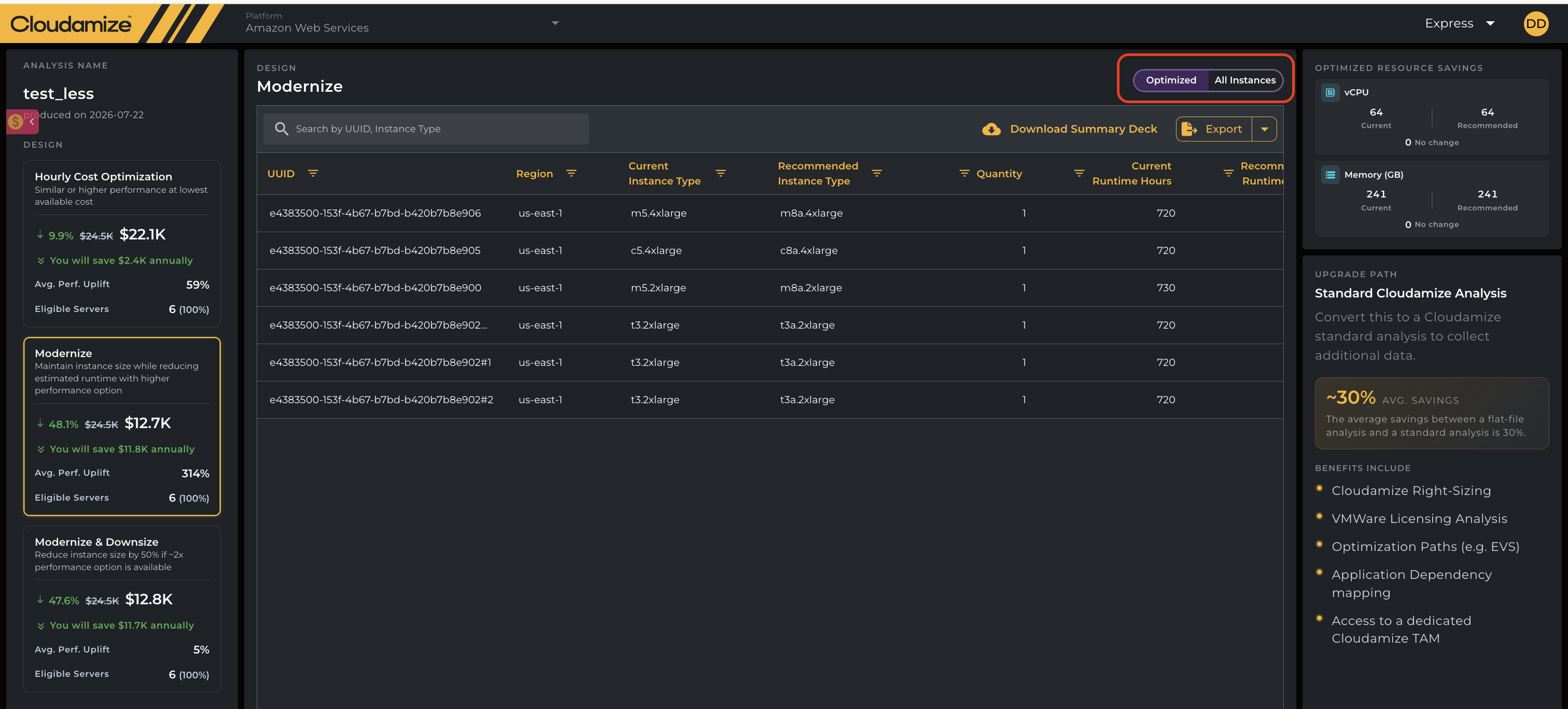Screen dimensions: 1568x709
Task: Click the c8a.4xlarge recommended instance cell
Action: click(x=808, y=250)
